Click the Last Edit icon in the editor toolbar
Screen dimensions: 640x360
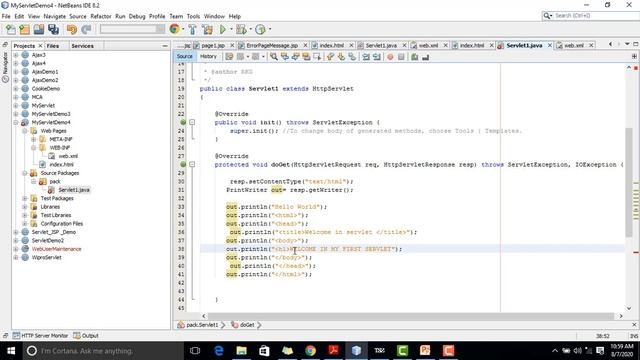[229, 57]
